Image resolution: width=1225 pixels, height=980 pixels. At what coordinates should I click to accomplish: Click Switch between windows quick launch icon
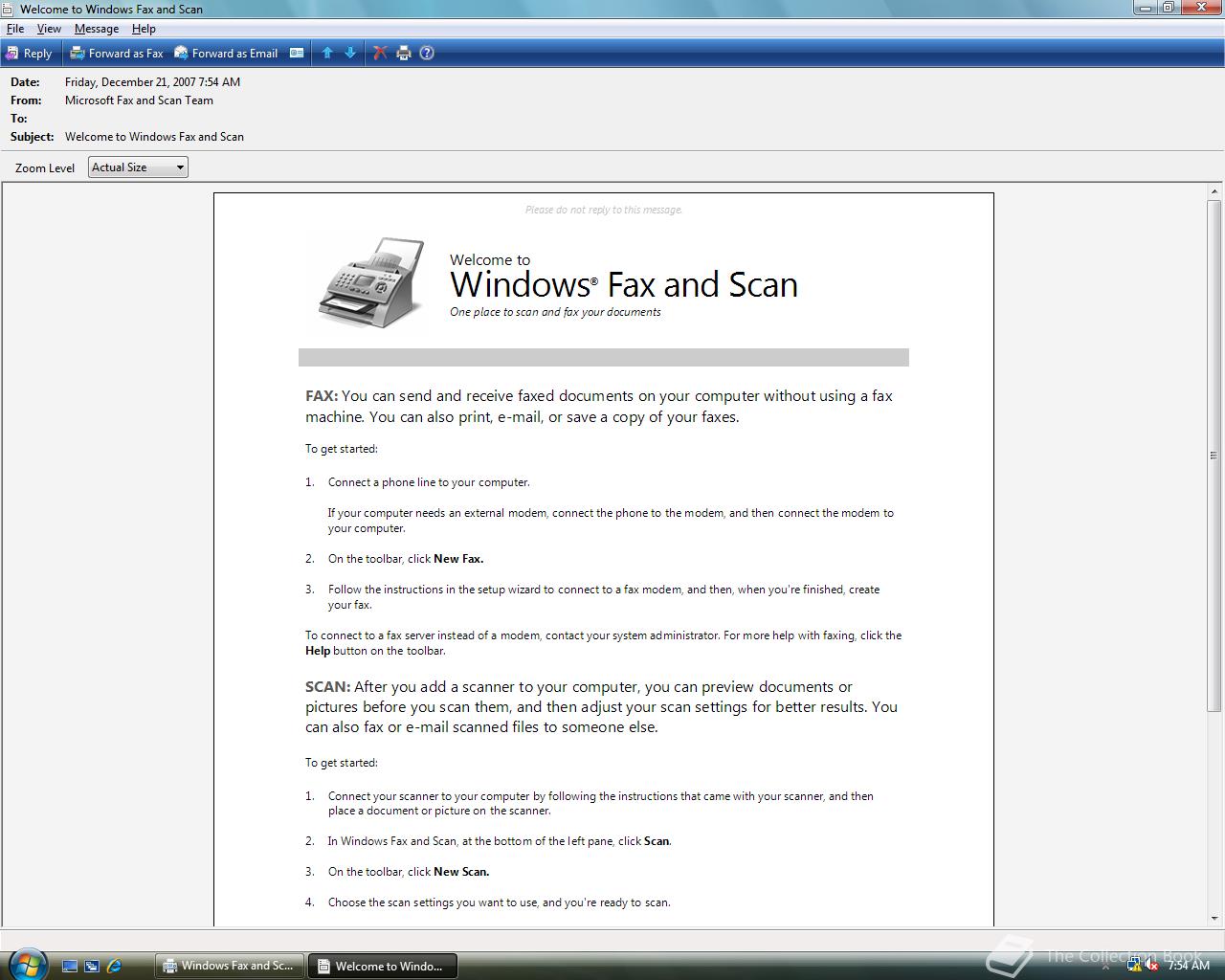[x=92, y=967]
